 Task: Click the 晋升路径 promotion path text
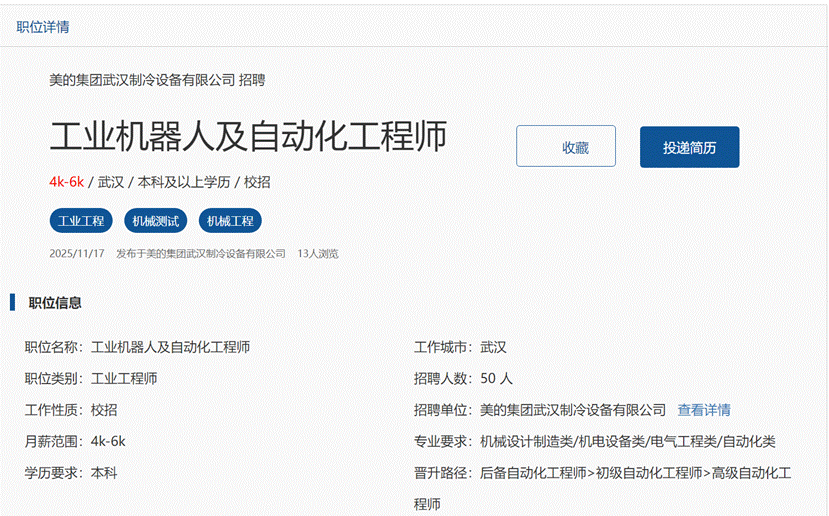[635, 472]
